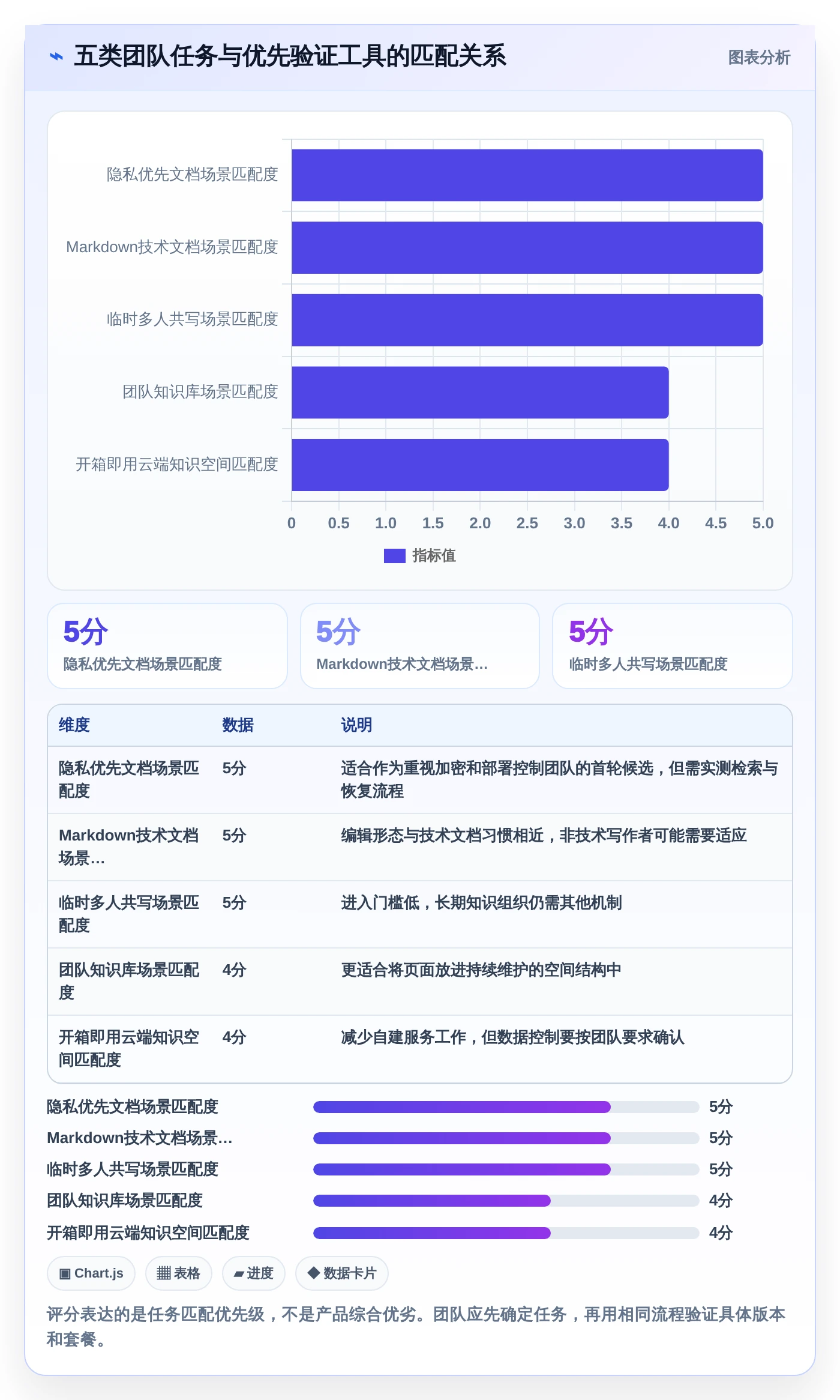This screenshot has width=840, height=1400.
Task: Click the 数据 column header
Action: (x=238, y=725)
